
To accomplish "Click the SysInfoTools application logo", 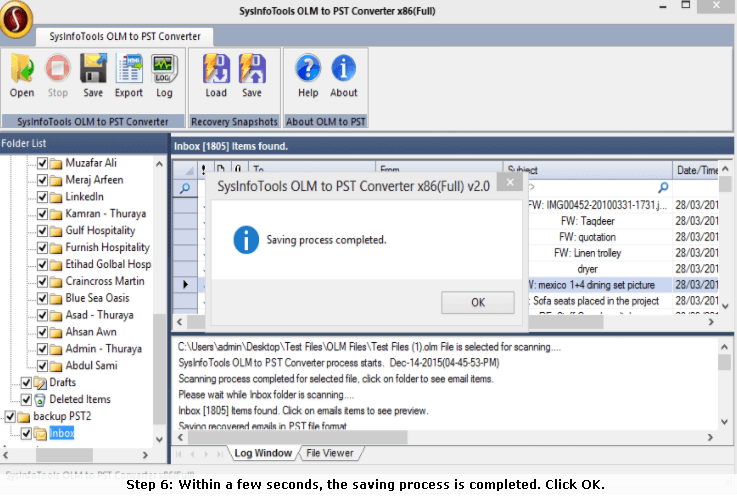I will (16, 19).
